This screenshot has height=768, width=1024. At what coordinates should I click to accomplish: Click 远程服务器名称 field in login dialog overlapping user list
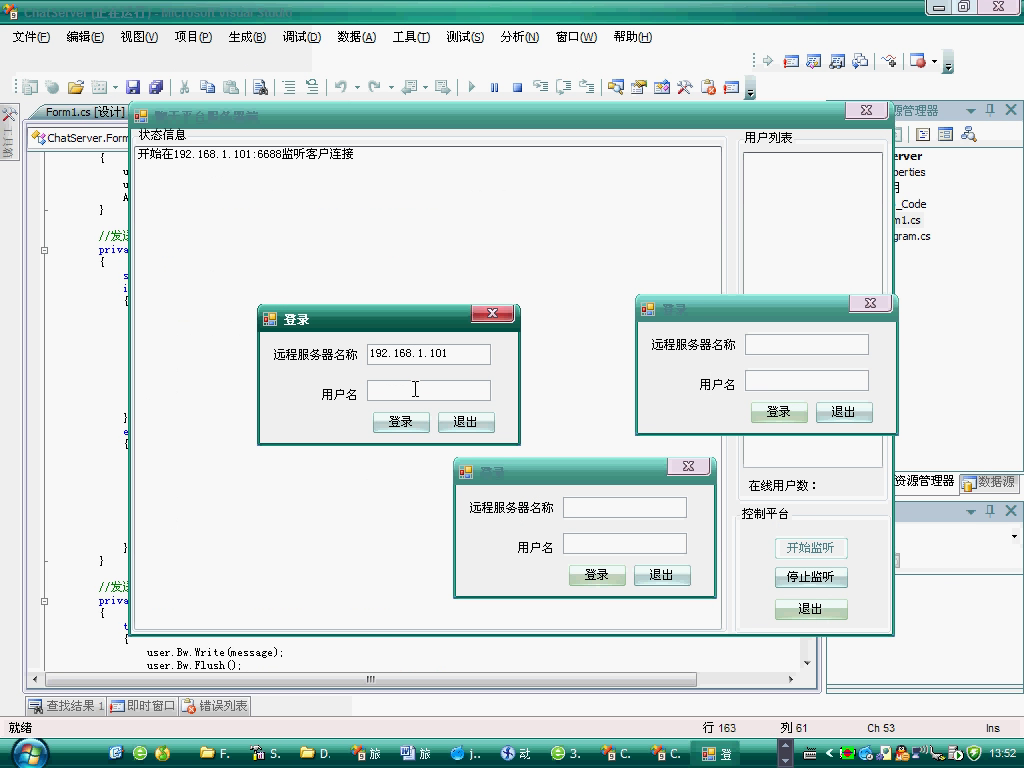tap(807, 344)
